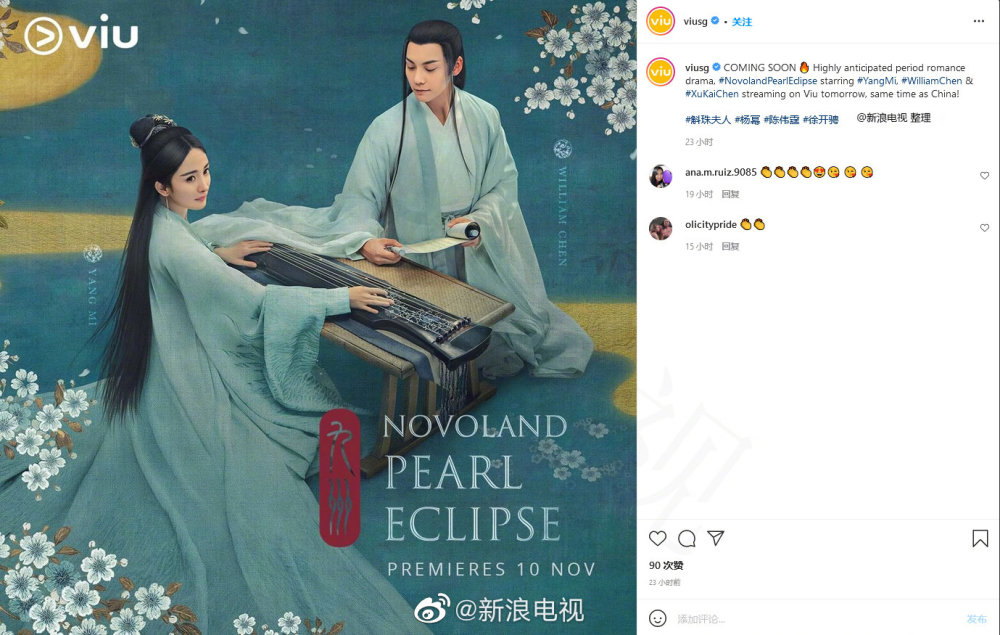1000x635 pixels.
Task: Open more options three-dot menu
Action: (x=979, y=21)
